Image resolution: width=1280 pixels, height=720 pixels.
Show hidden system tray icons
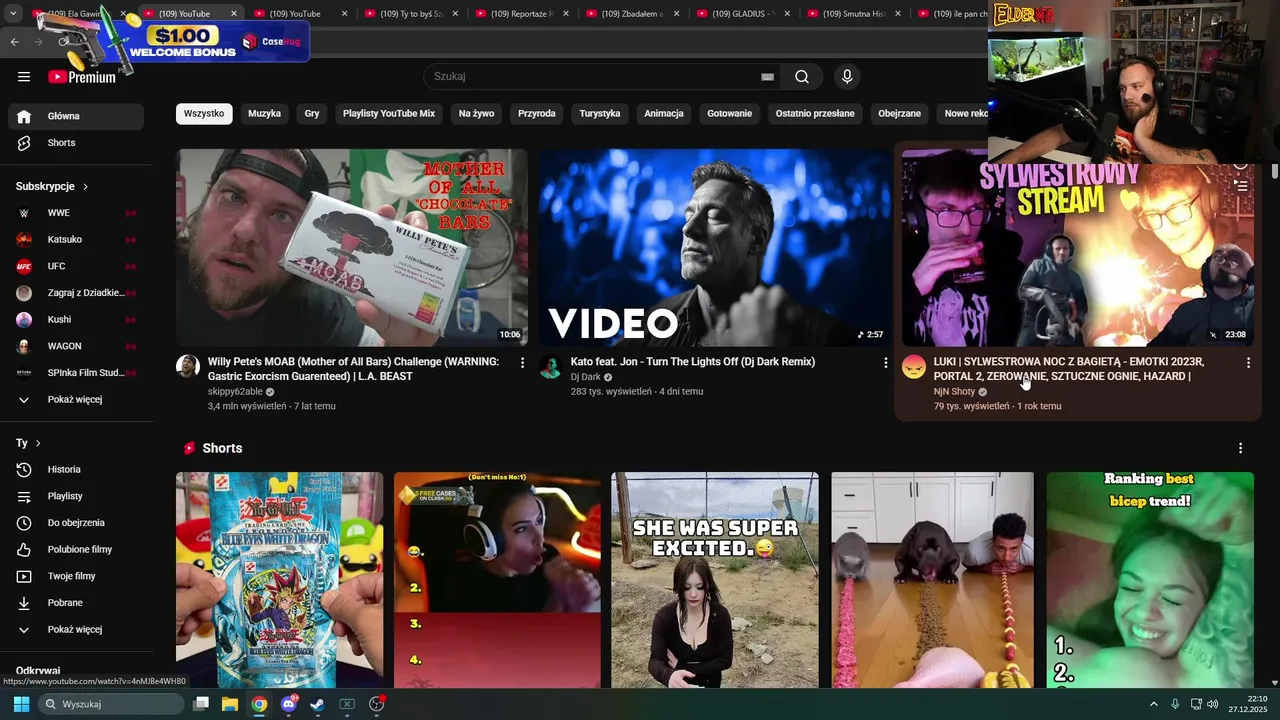1153,704
